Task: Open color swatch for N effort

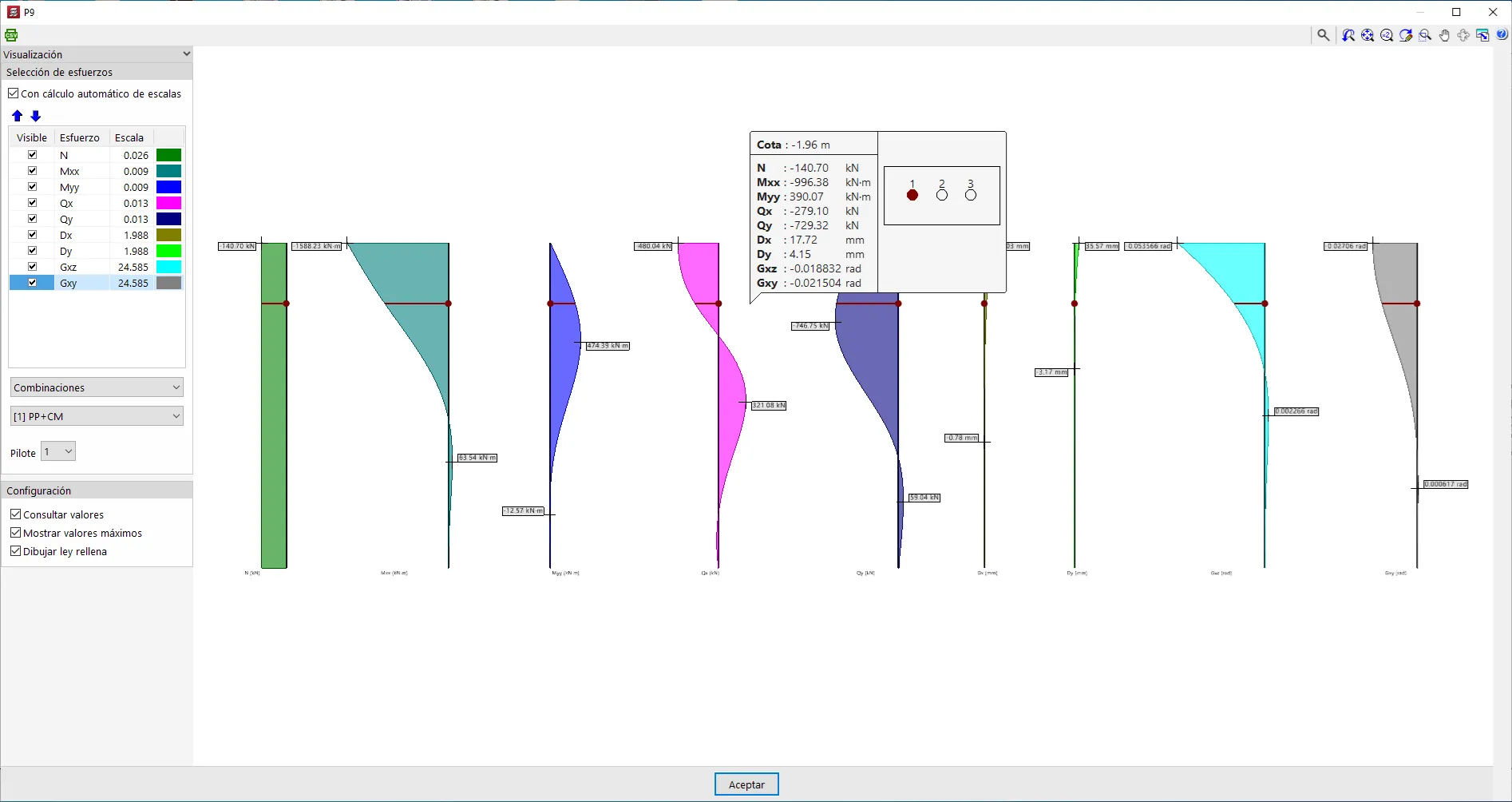Action: click(168, 155)
